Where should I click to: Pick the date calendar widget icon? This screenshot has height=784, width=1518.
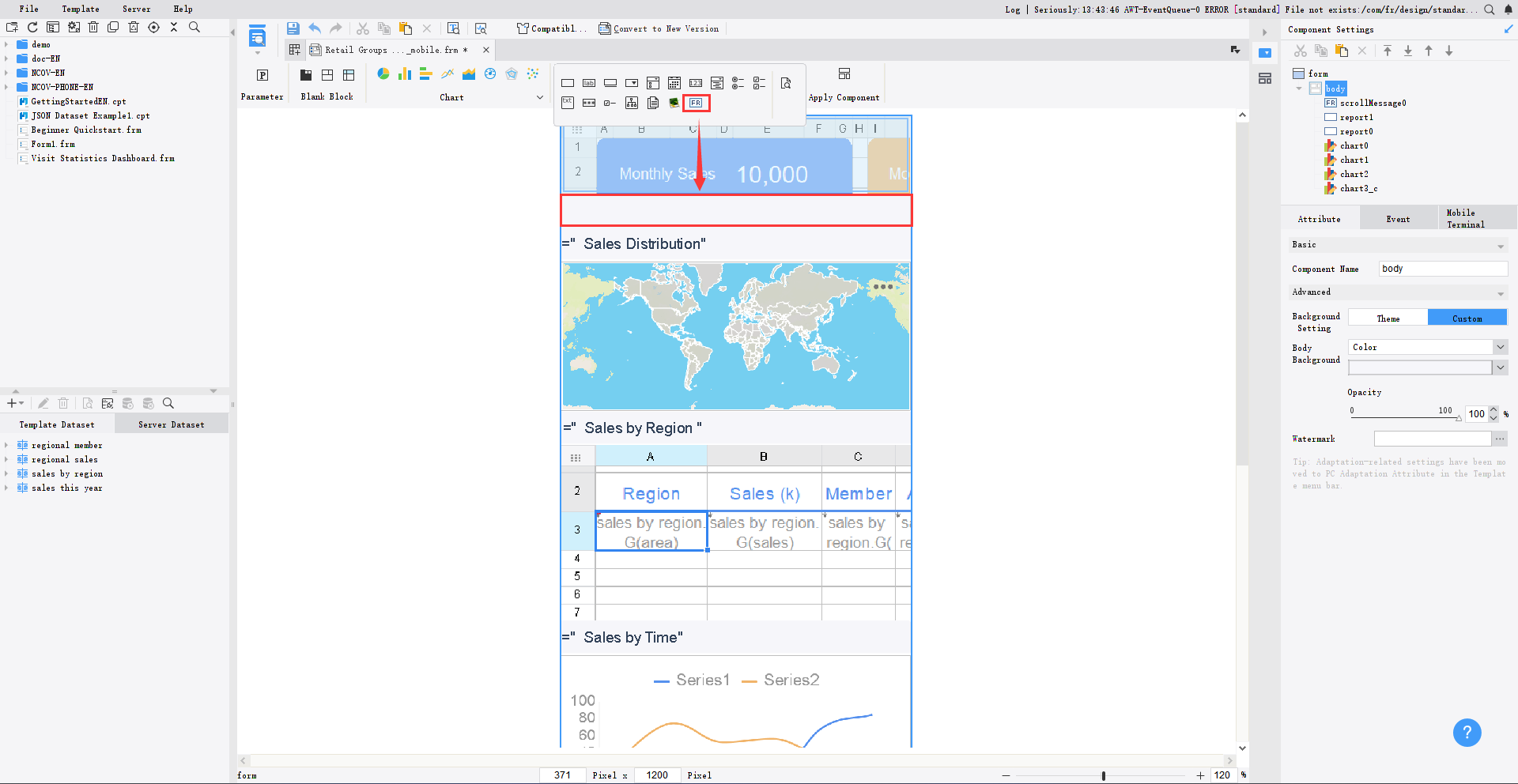[674, 83]
